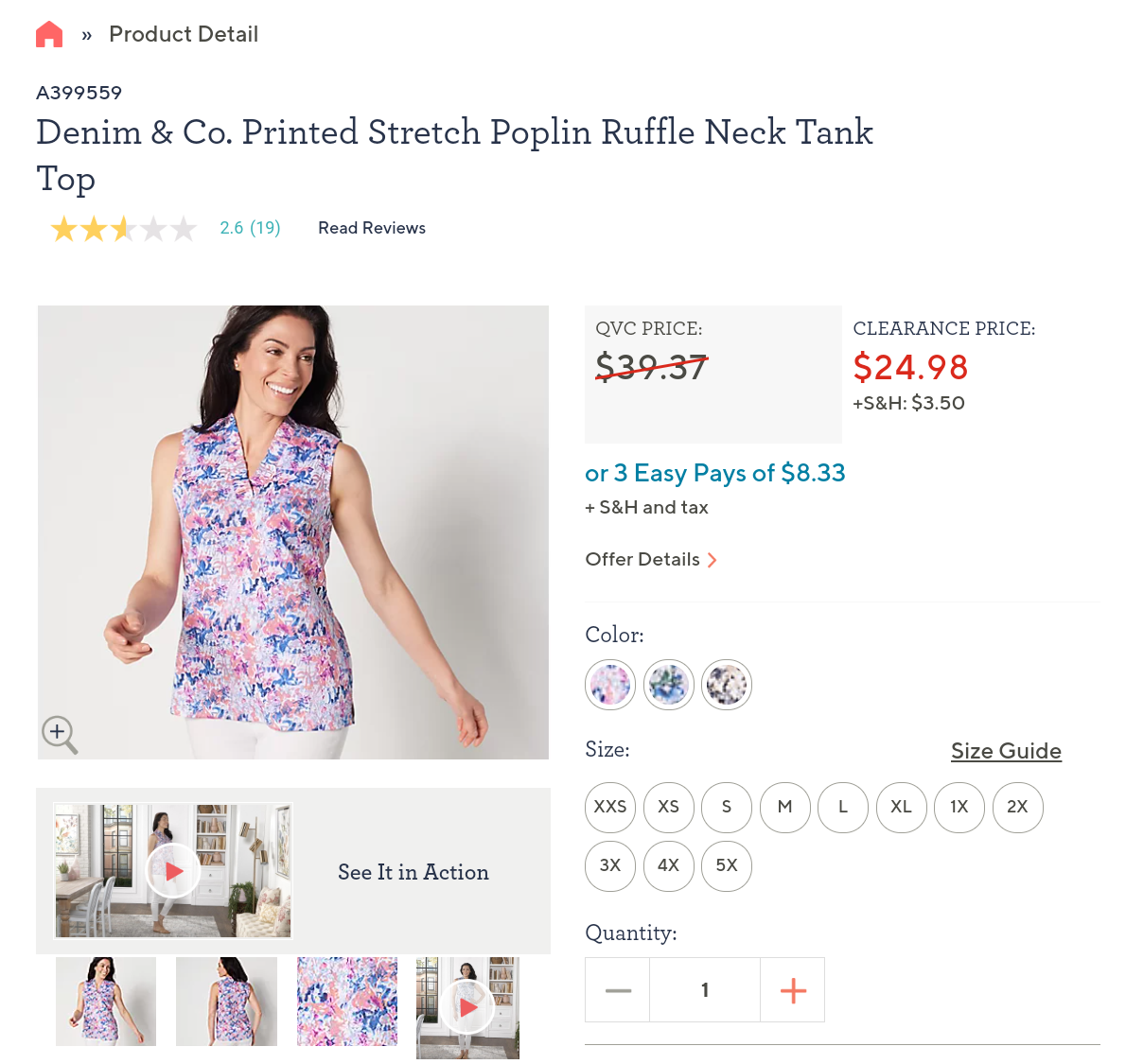The height and width of the screenshot is (1064, 1126).
Task: Click the star rating icons
Action: click(x=123, y=229)
